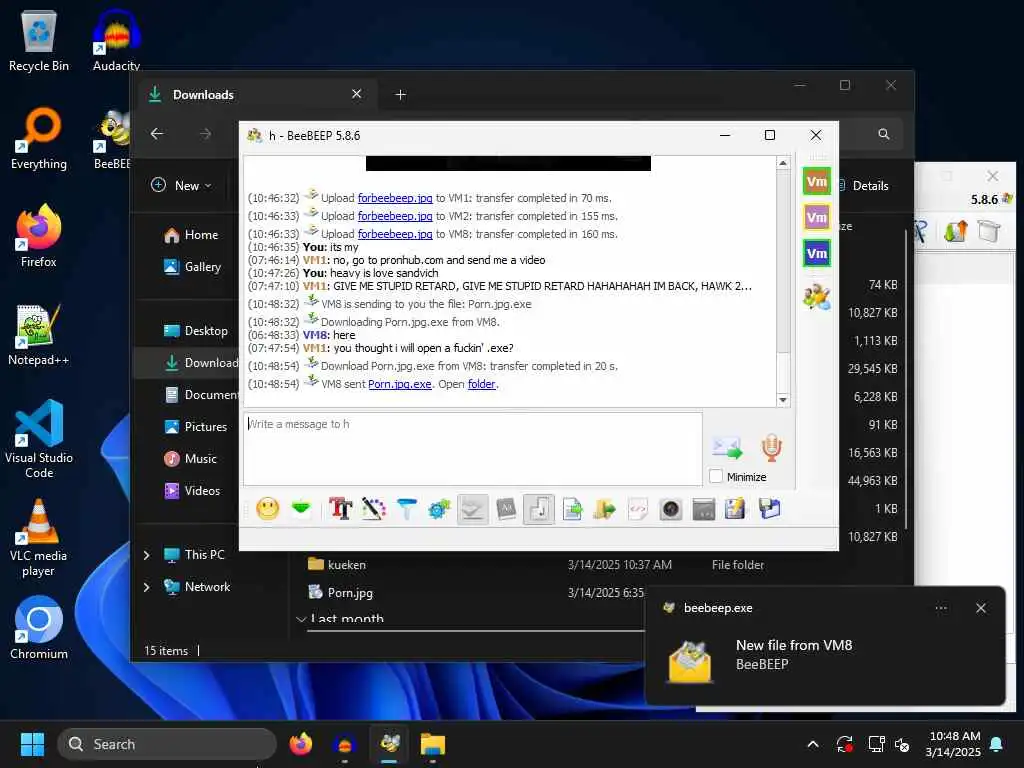Viewport: 1024px width, 768px height.
Task: Click the taskbar Search box
Action: pyautogui.click(x=167, y=744)
